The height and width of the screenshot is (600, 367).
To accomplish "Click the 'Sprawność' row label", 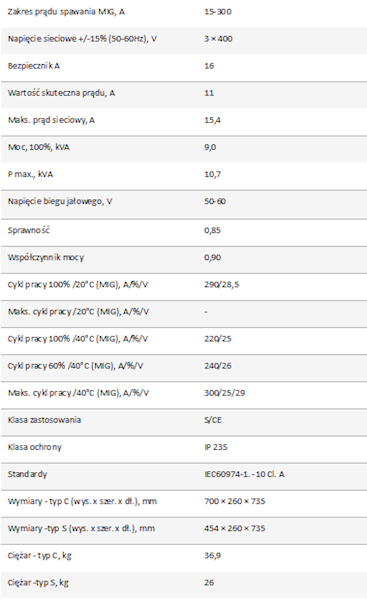I will (x=29, y=230).
